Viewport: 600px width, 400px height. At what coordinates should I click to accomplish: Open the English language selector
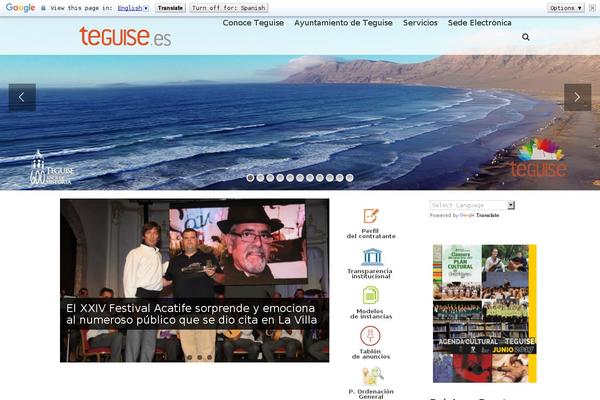pyautogui.click(x=133, y=8)
